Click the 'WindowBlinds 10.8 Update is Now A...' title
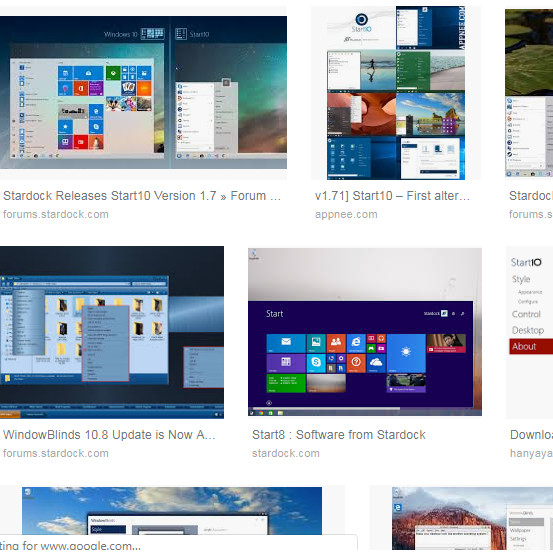This screenshot has height=553, width=553. [x=109, y=435]
